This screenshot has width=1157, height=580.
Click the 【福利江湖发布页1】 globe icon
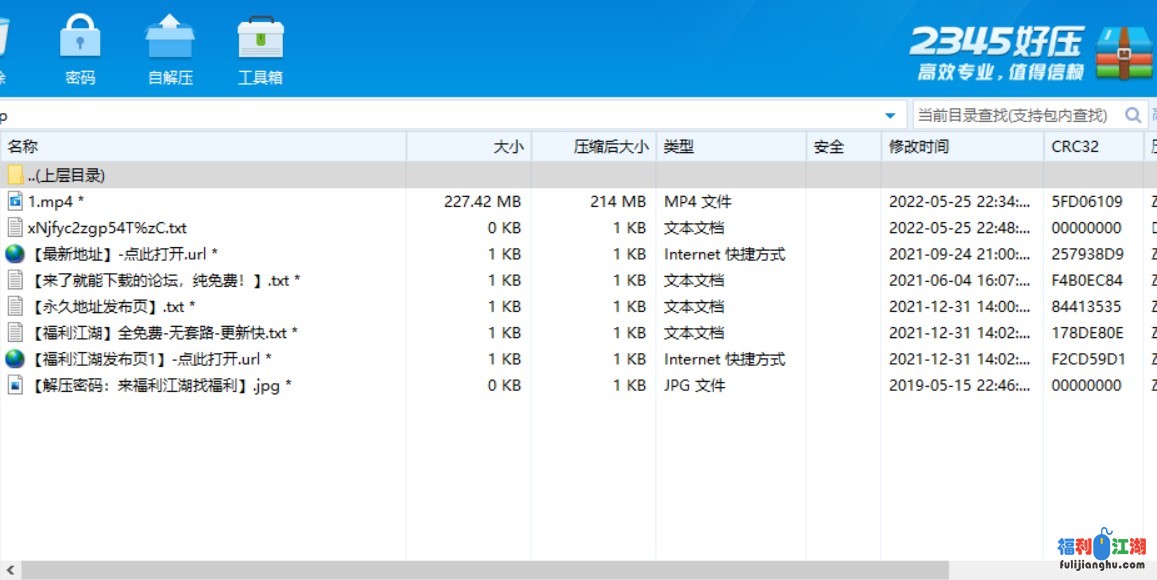(15, 359)
